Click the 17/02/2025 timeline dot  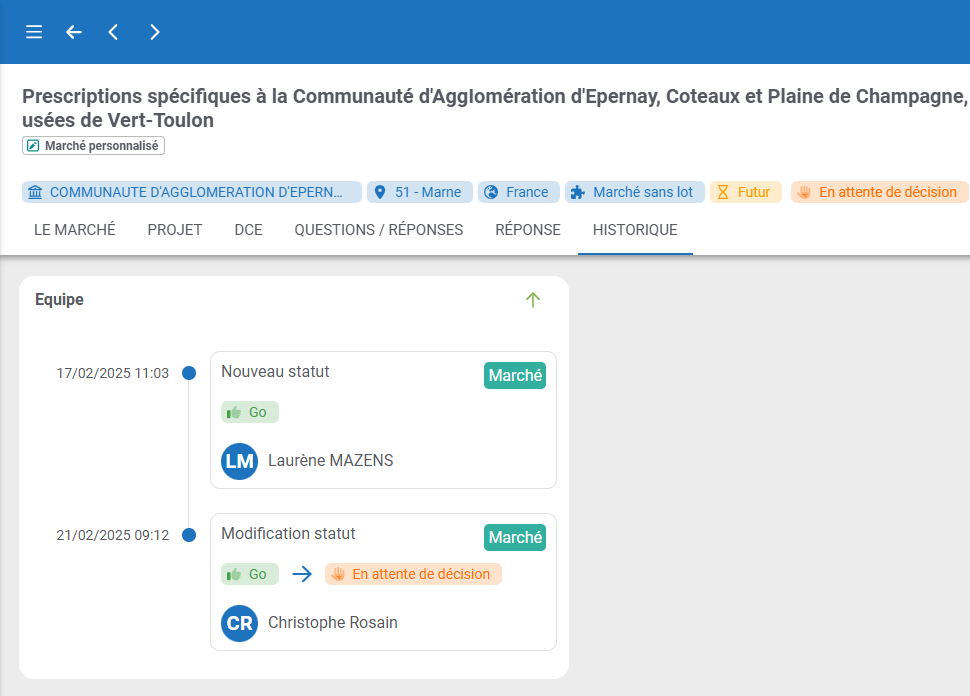tap(189, 374)
